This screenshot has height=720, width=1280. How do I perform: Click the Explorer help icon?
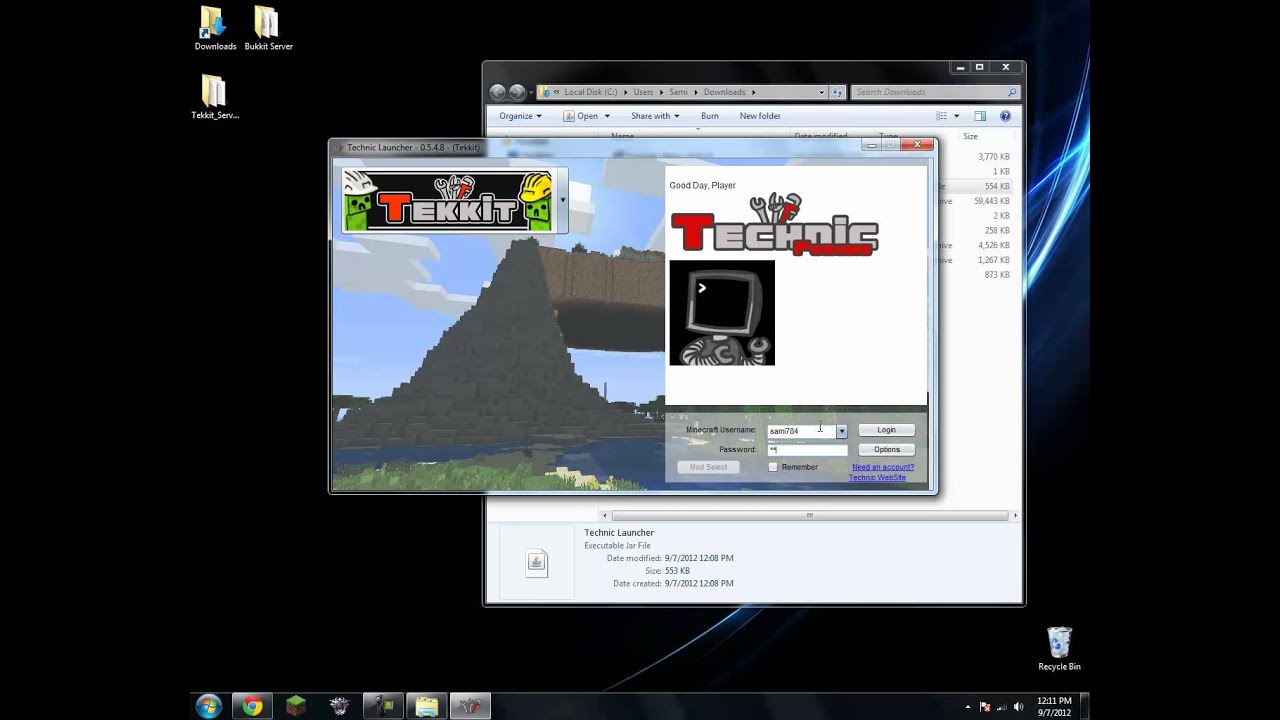(x=1005, y=116)
